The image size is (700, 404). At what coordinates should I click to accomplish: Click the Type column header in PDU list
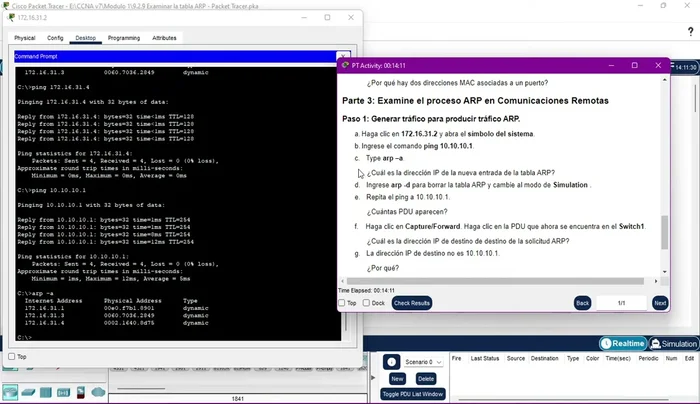(x=573, y=358)
